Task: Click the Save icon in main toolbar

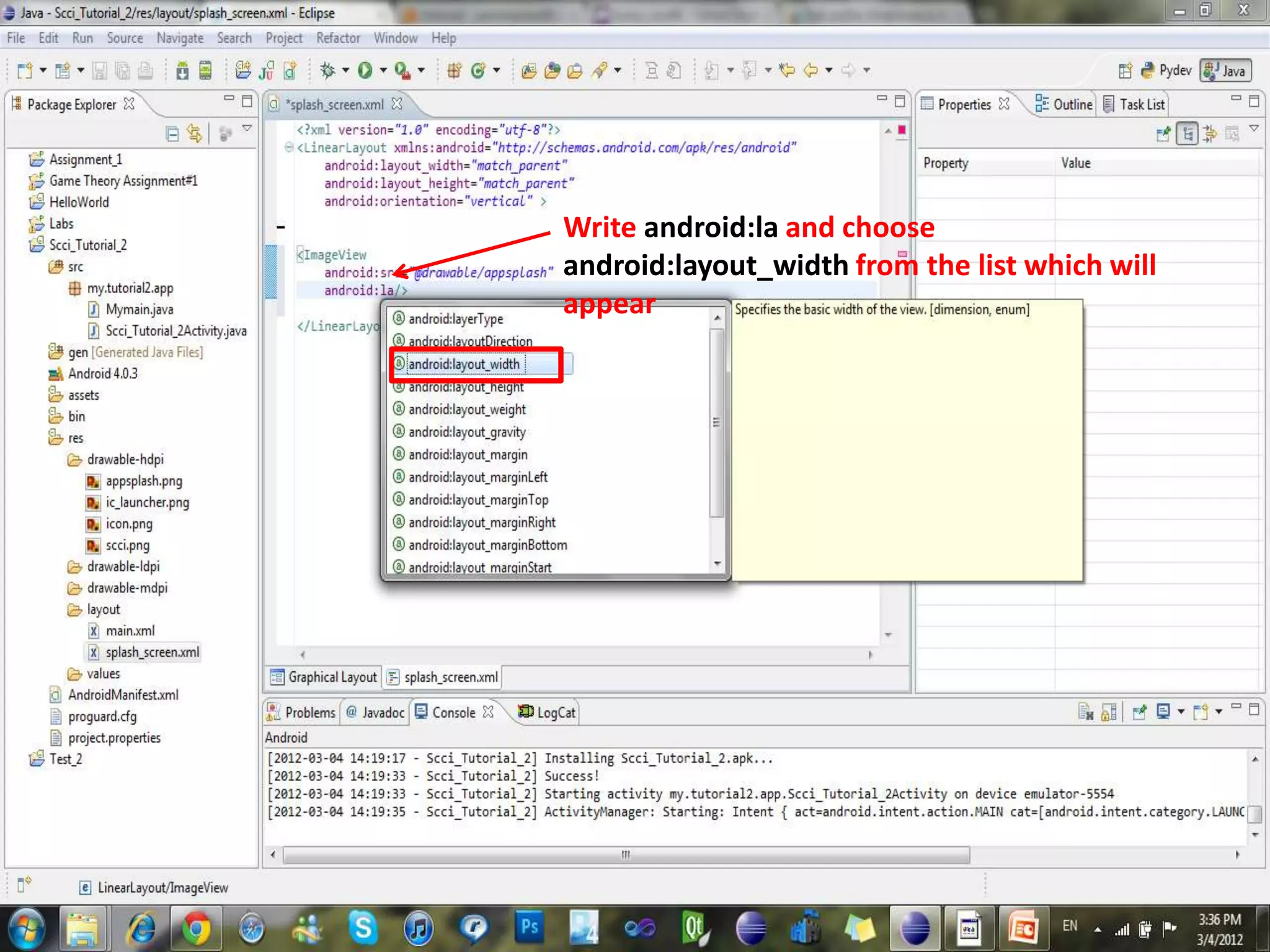Action: [99, 71]
